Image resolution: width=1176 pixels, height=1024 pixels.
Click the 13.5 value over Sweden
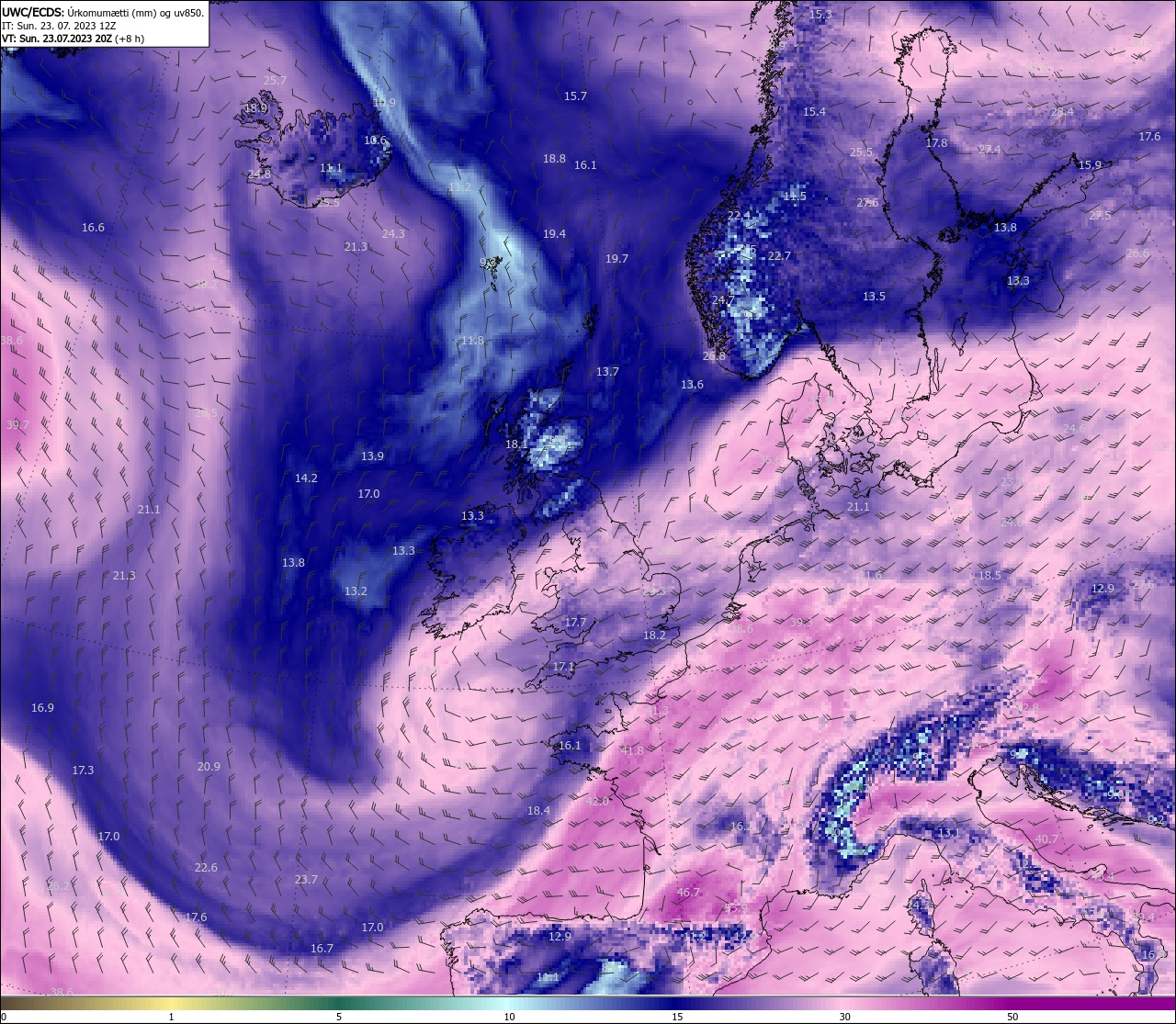pos(874,297)
